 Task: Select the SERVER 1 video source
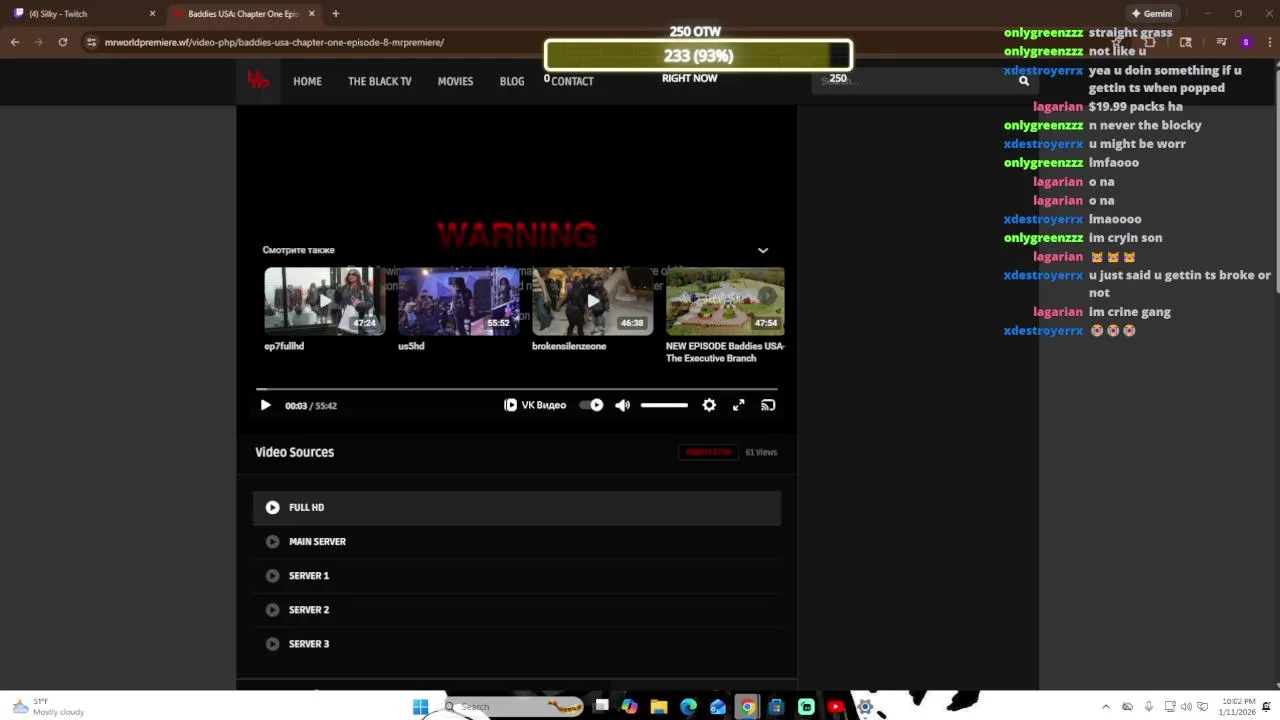516,575
